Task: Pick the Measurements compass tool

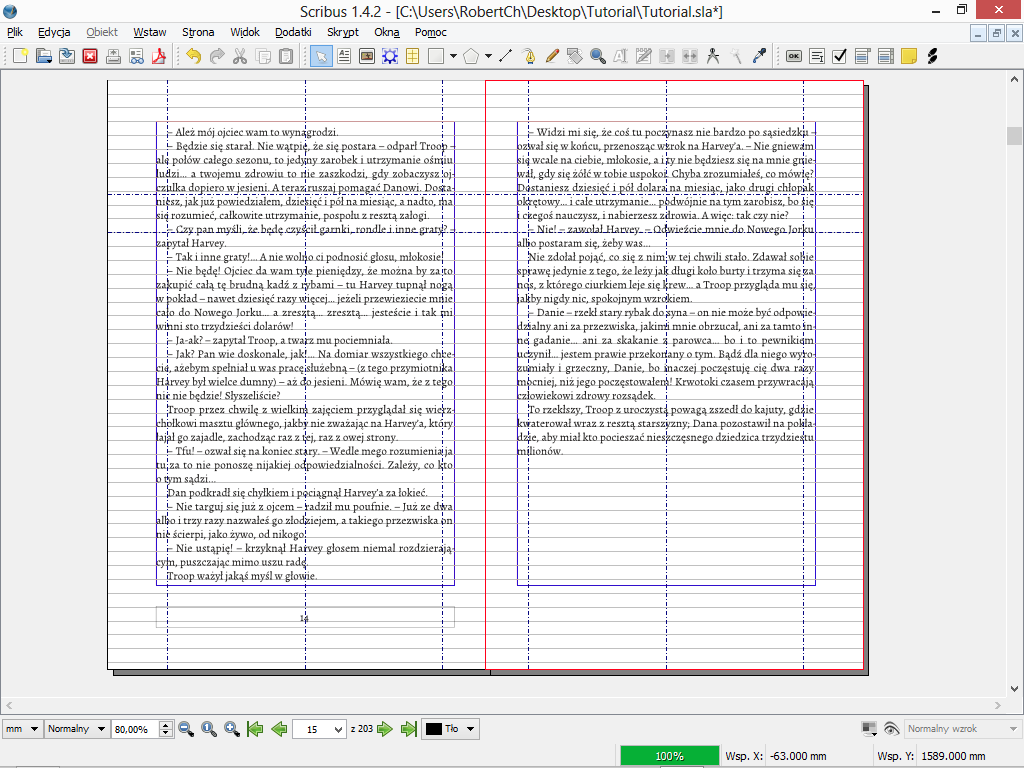Action: 713,56
